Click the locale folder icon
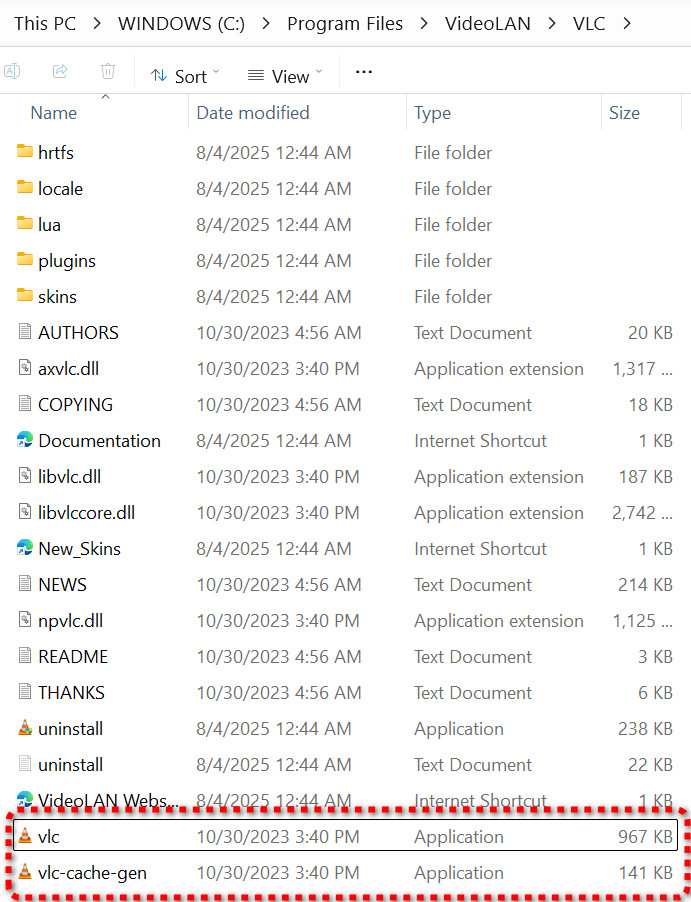The height and width of the screenshot is (902, 691). click(25, 188)
